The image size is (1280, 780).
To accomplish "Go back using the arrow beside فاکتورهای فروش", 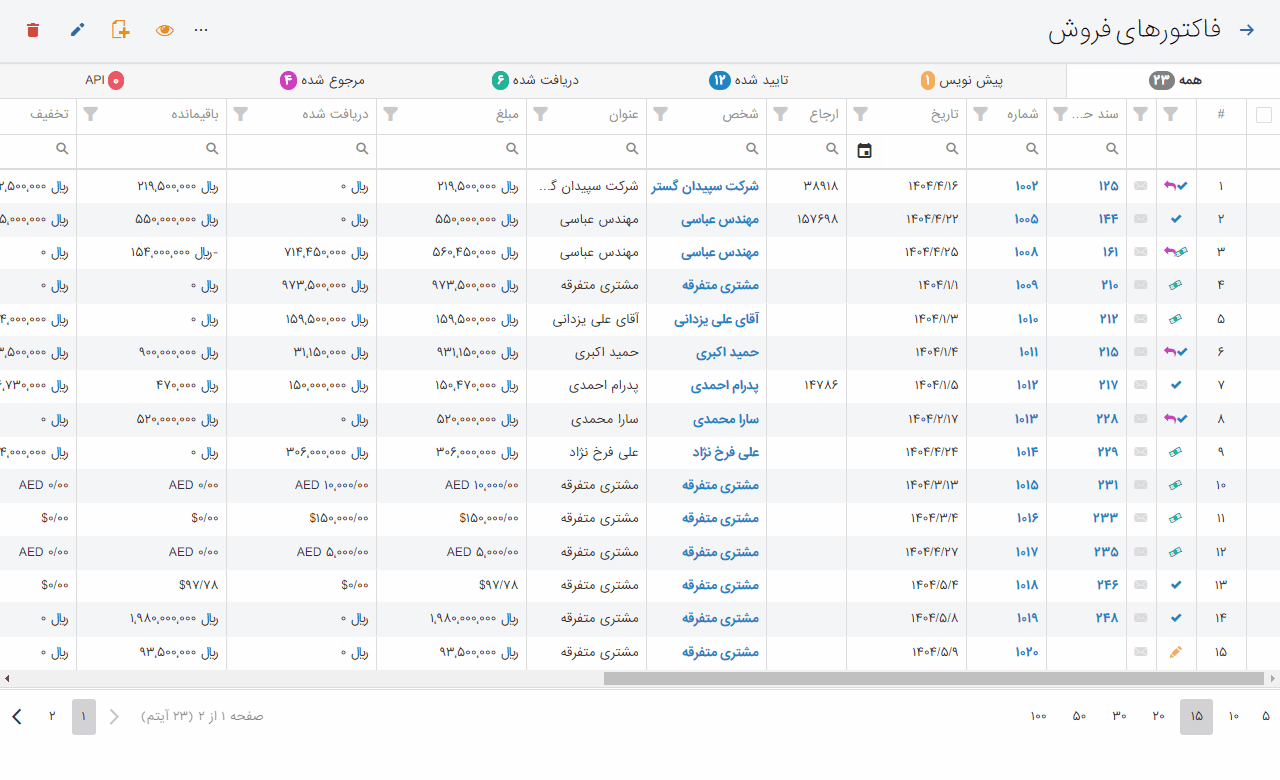I will (1246, 30).
